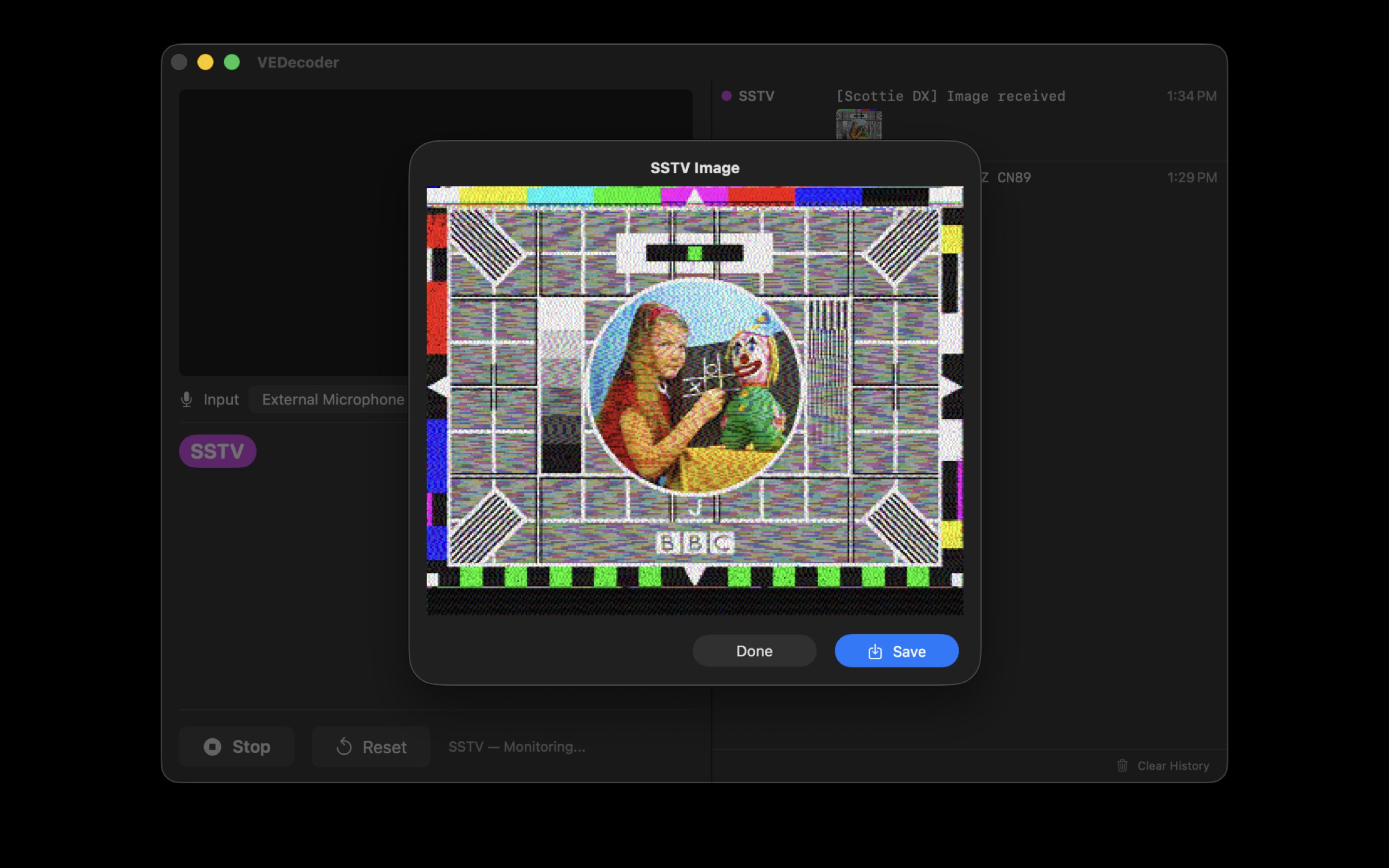The width and height of the screenshot is (1389, 868).
Task: Click the square stop icon in Stop button
Action: (214, 746)
